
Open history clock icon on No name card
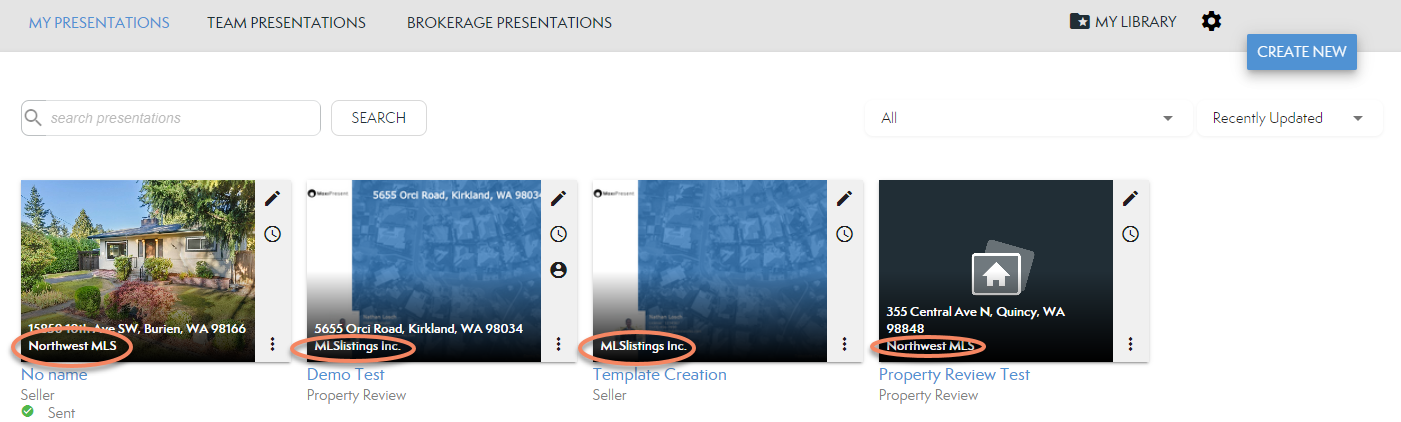tap(272, 234)
